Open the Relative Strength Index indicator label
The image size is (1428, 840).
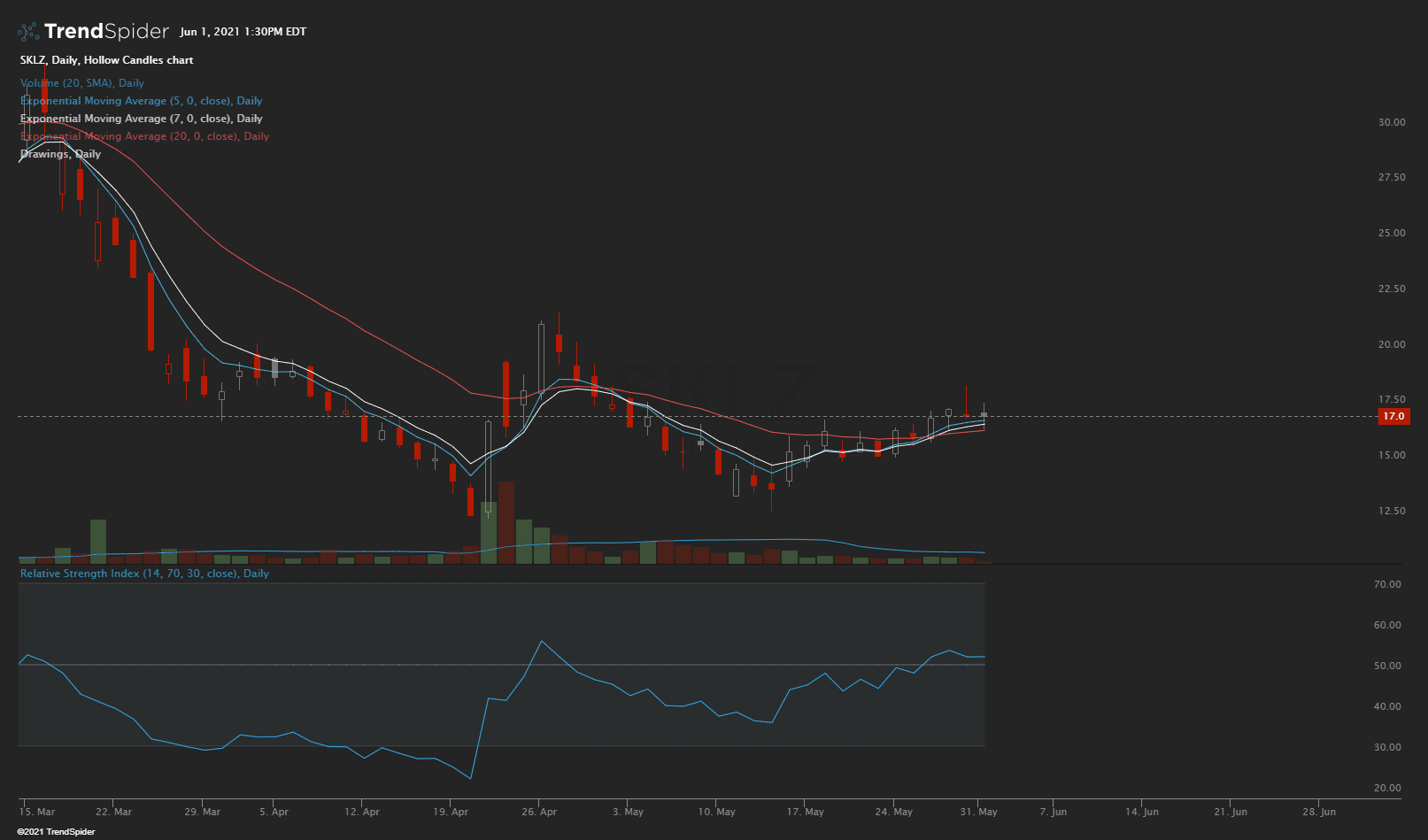(144, 574)
